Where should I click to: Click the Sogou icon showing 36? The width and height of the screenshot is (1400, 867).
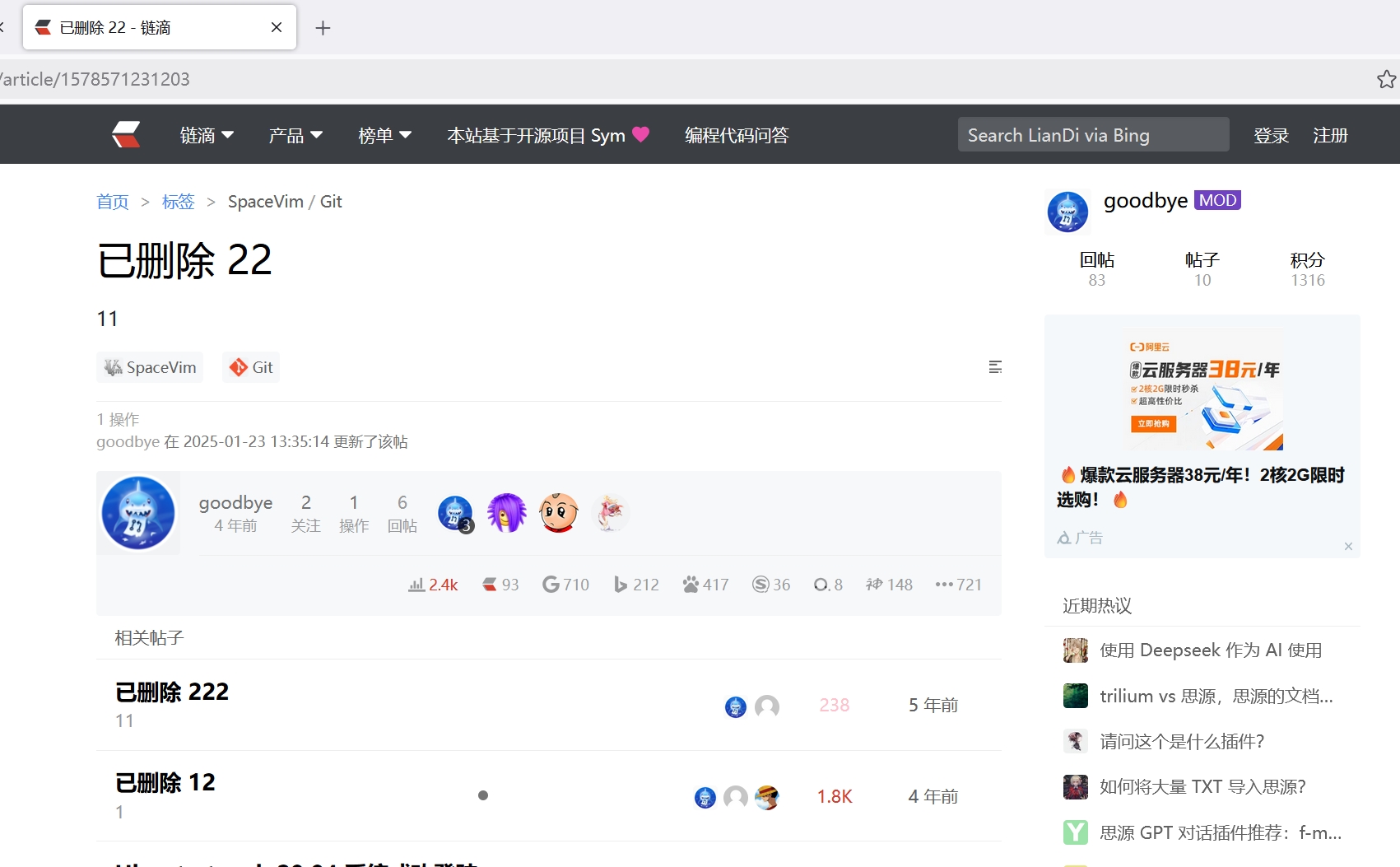760,585
